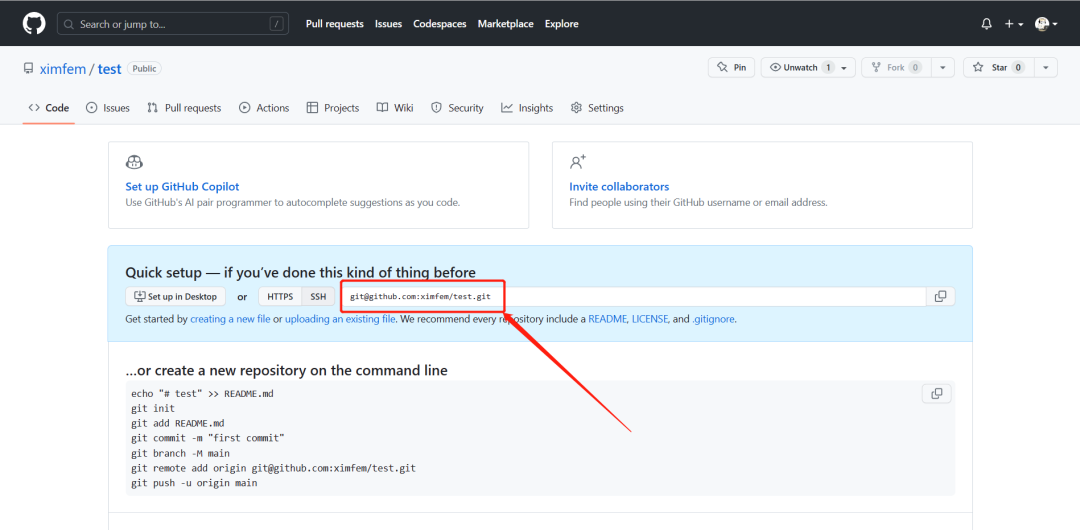Open the README link
1080x530 pixels.
pos(608,320)
